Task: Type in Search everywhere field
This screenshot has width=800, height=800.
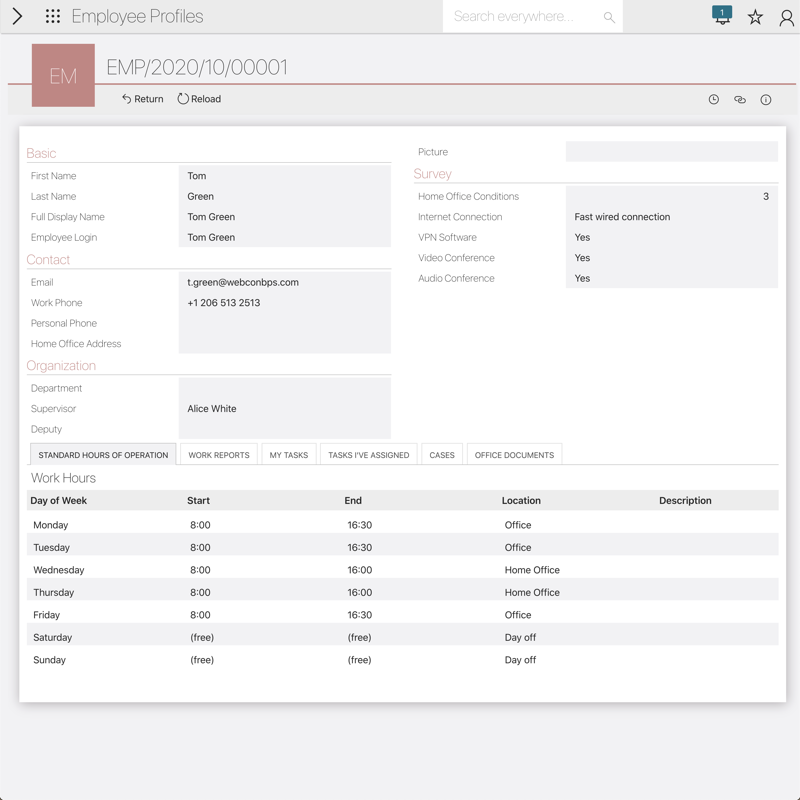Action: click(x=520, y=17)
